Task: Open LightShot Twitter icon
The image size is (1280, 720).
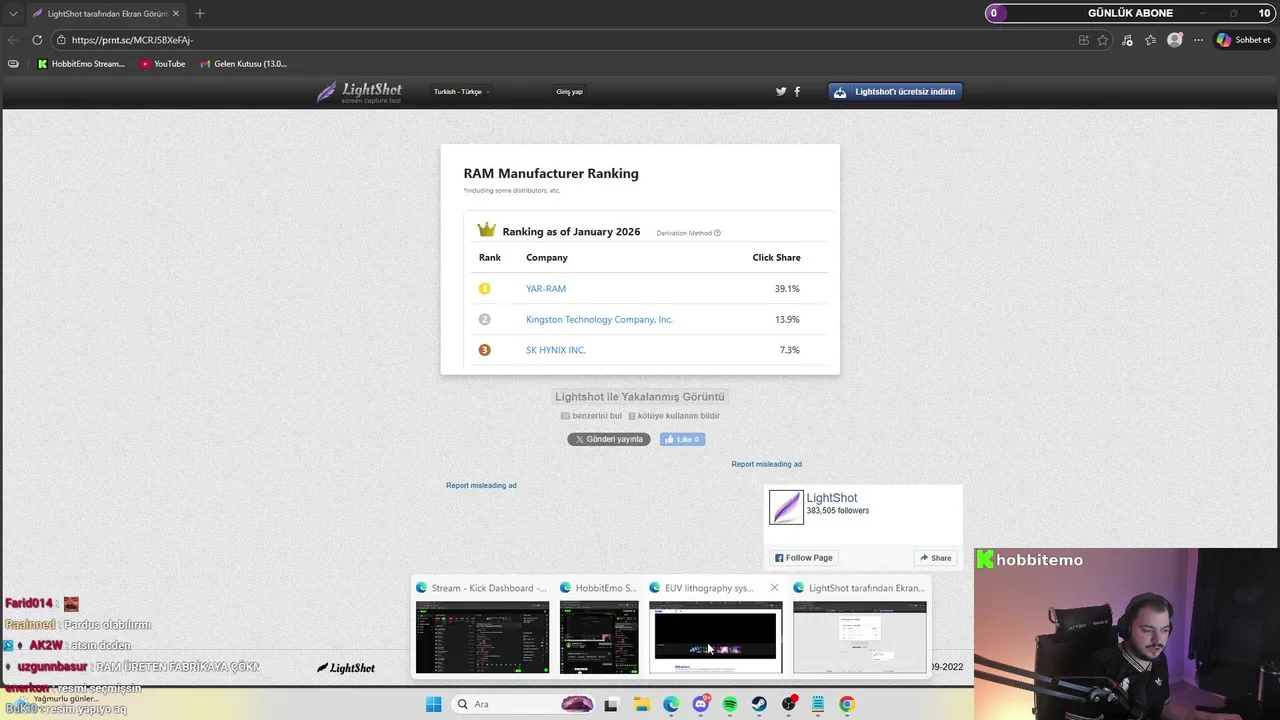Action: (781, 92)
